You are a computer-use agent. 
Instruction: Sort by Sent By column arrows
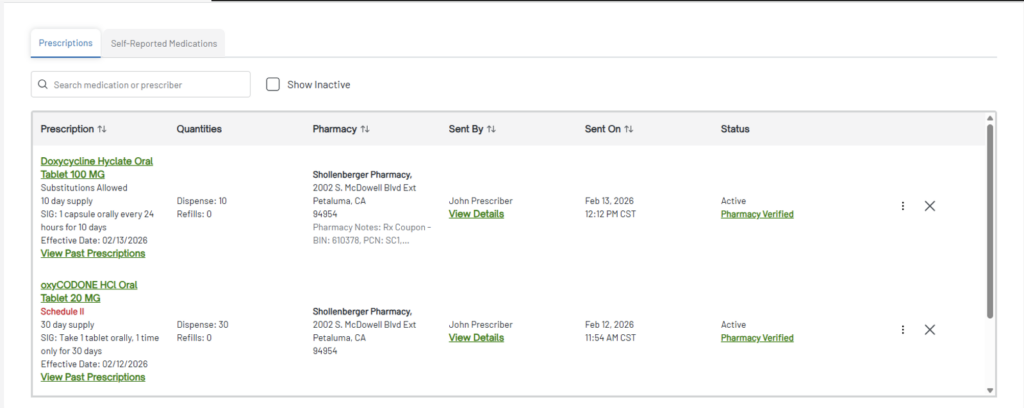[491, 129]
